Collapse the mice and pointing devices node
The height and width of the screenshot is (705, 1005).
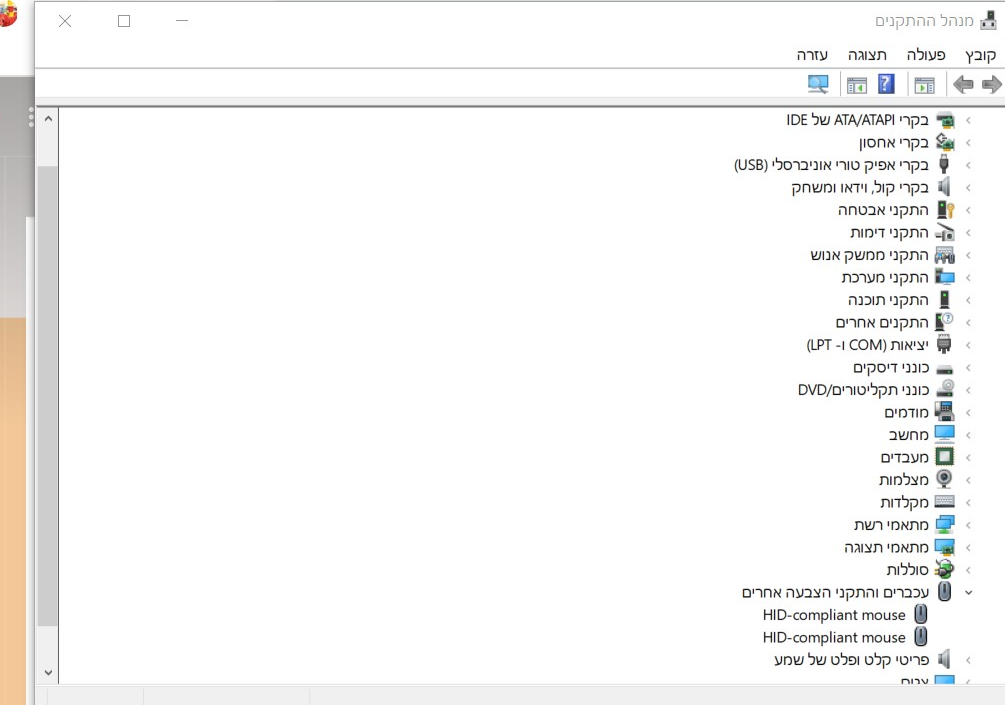968,593
